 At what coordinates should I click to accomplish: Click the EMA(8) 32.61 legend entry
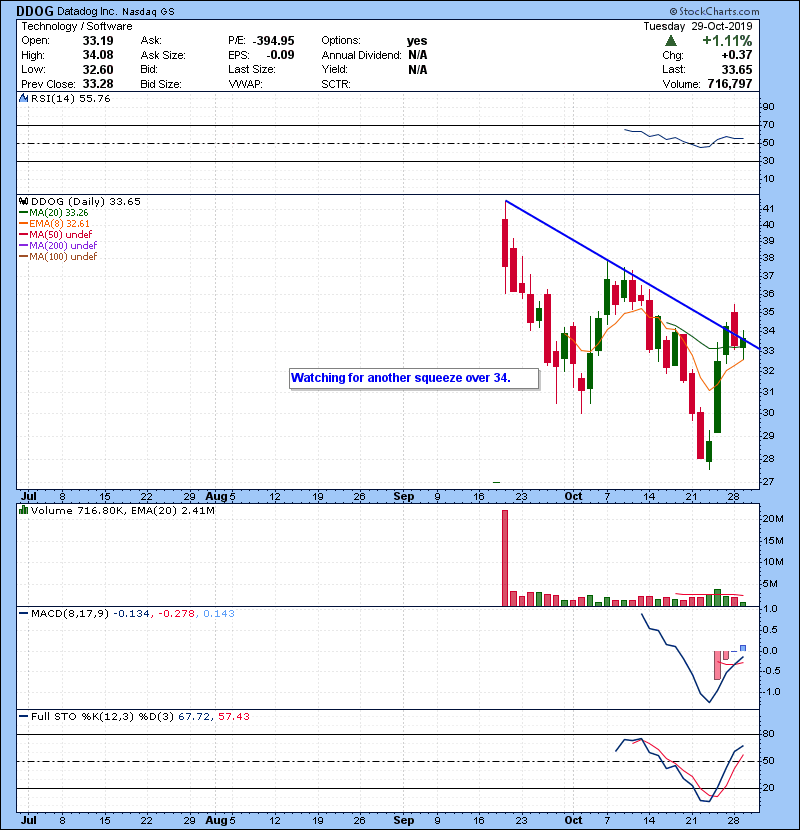[55, 223]
